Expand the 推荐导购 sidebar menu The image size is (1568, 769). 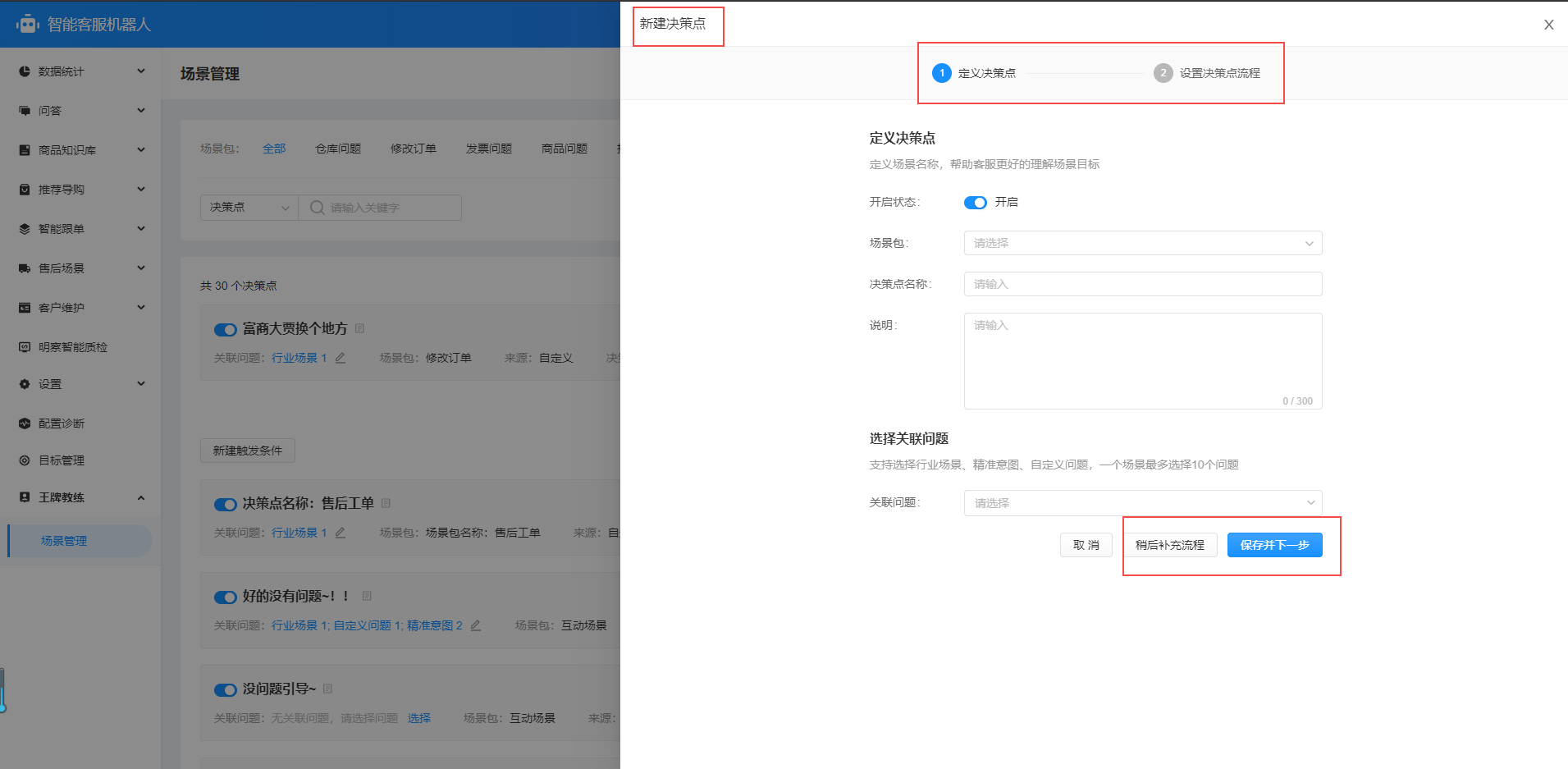(141, 190)
